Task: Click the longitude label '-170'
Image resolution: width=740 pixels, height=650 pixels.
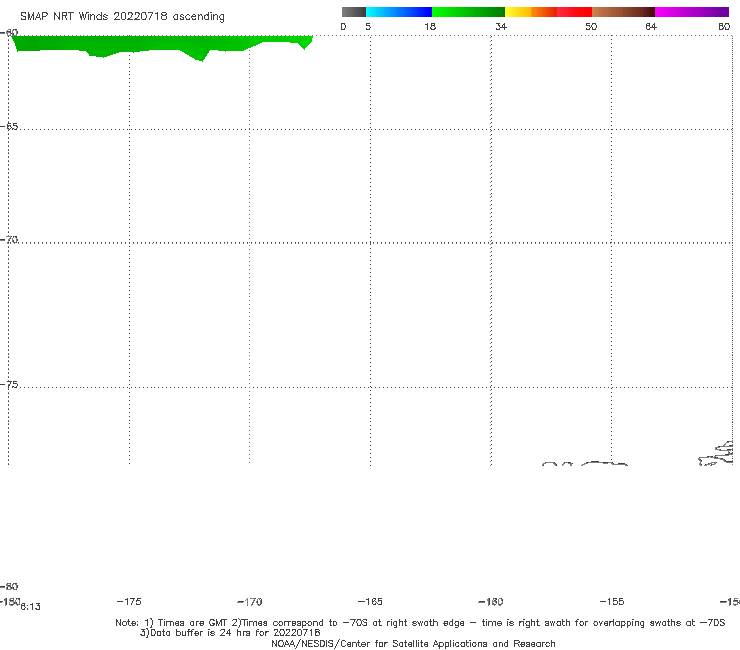Action: click(250, 601)
